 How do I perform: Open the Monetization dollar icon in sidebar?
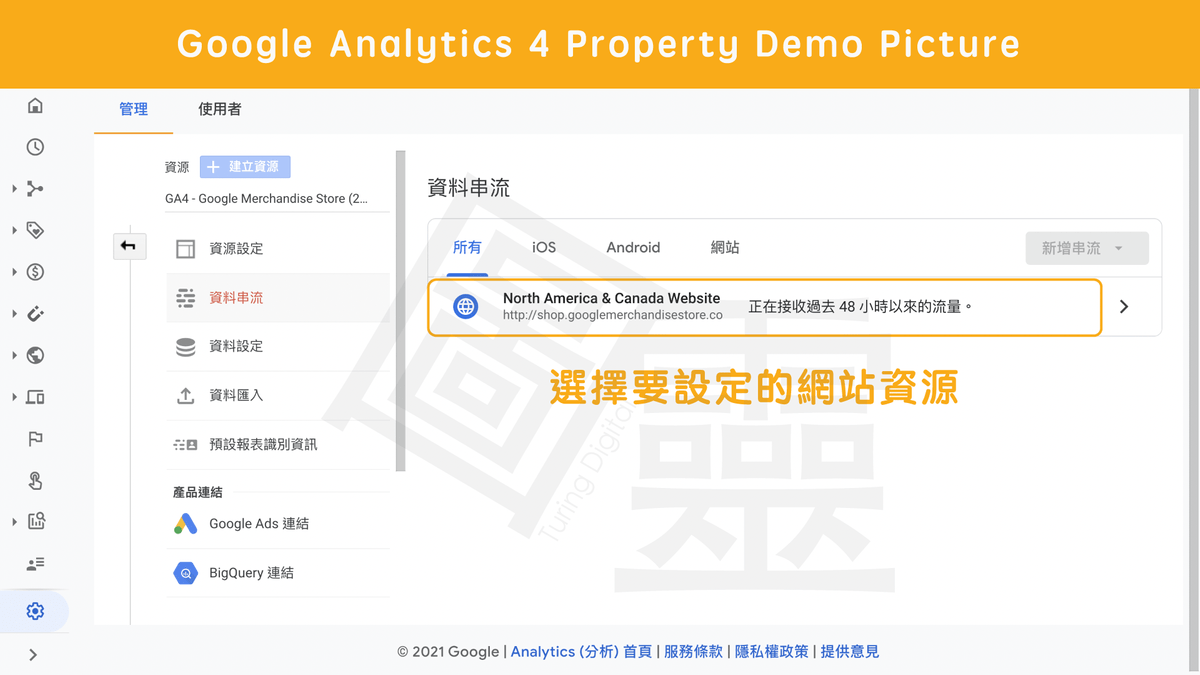tap(35, 272)
